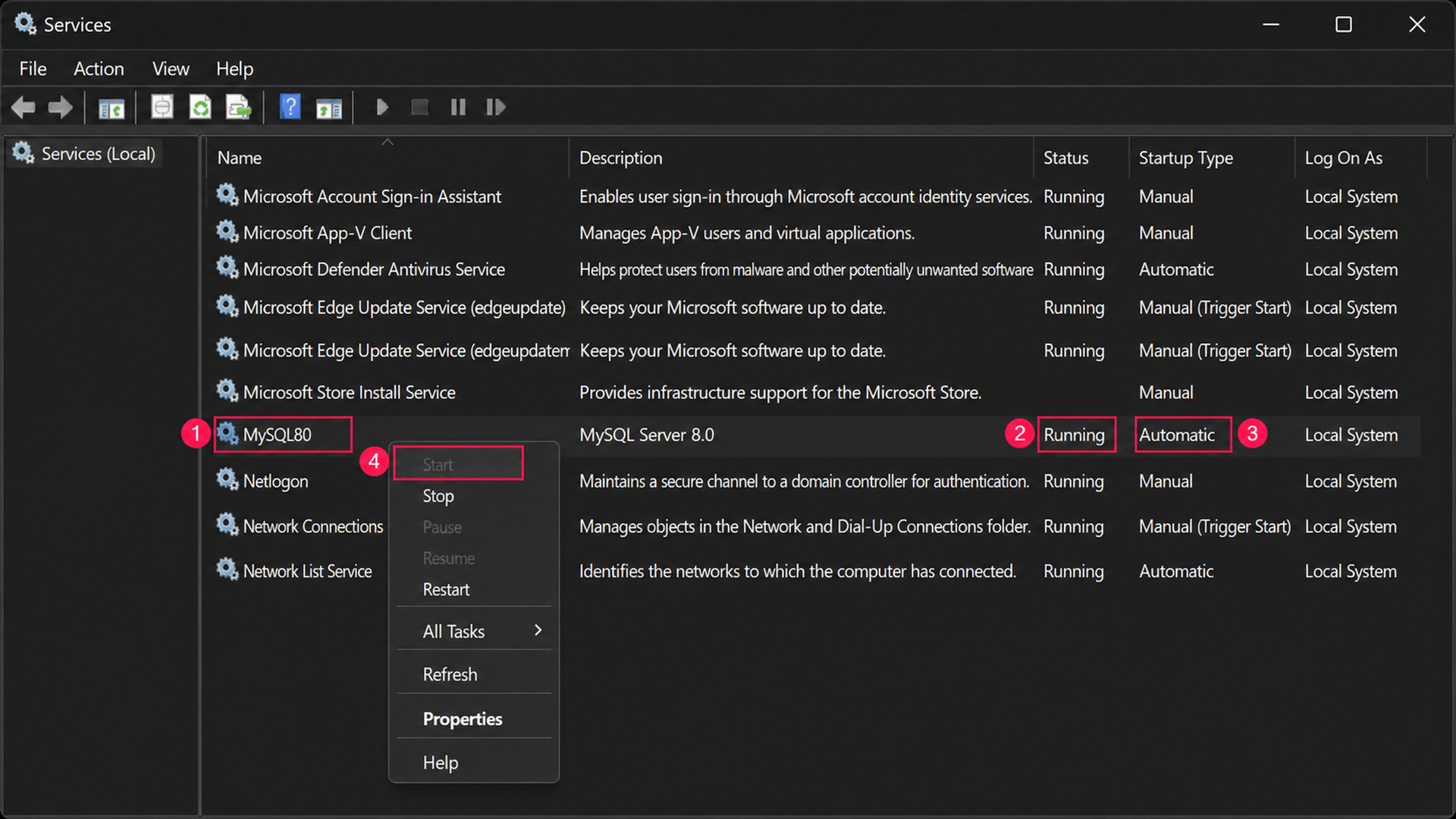Sort by the Name column header
Screen dimensions: 1456x819
387,158
